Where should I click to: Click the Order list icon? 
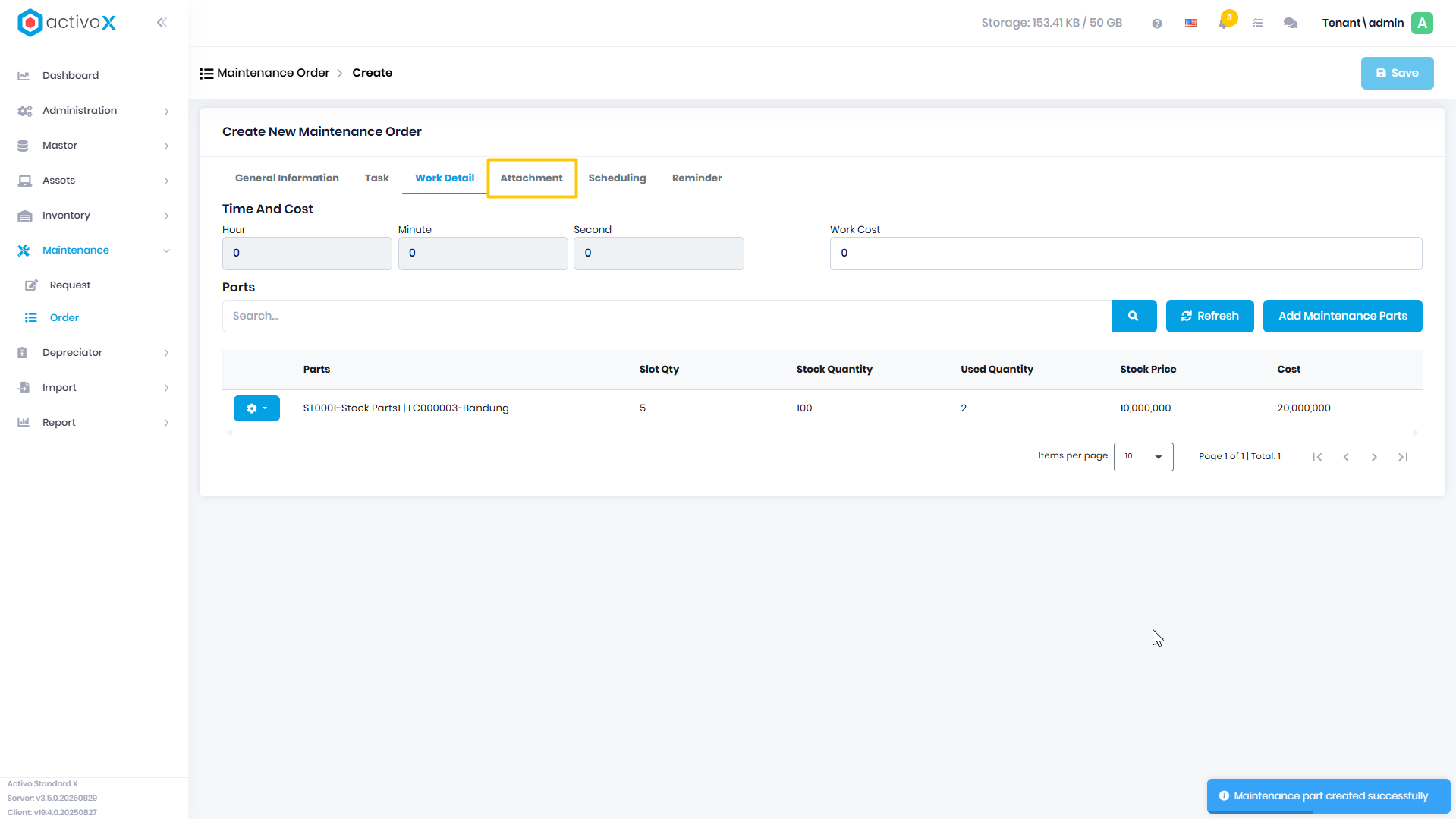pyautogui.click(x=30, y=318)
